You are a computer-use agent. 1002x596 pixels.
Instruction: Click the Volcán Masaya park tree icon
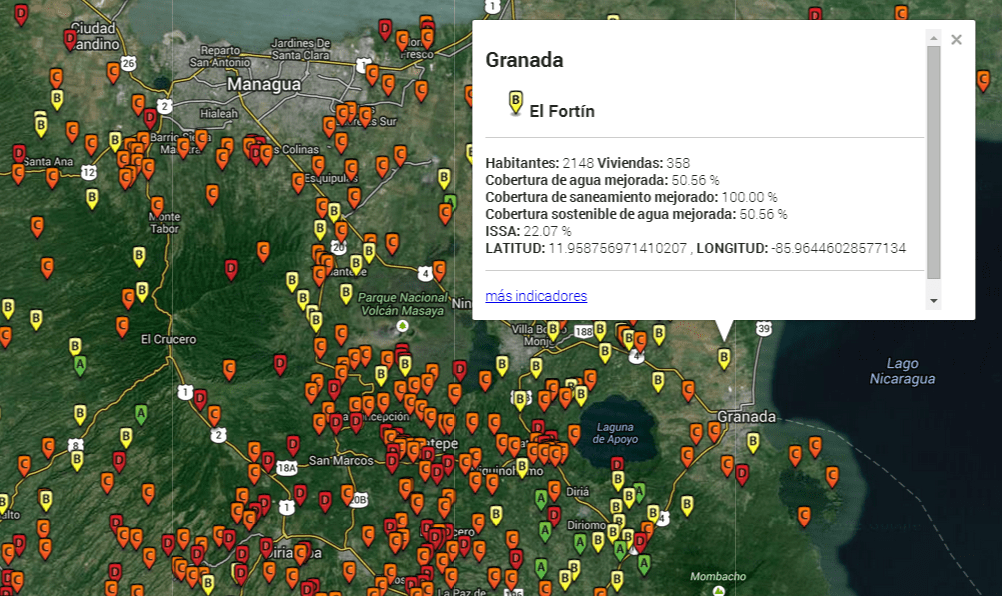pyautogui.click(x=402, y=326)
